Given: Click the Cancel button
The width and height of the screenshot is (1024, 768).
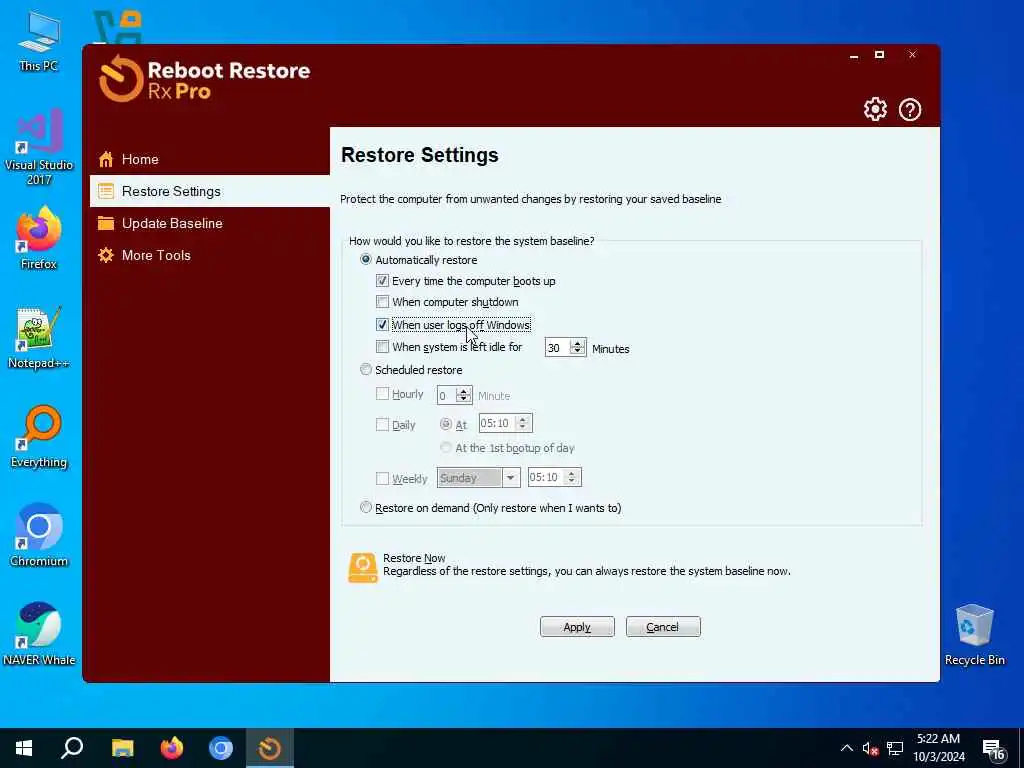Looking at the screenshot, I should [x=663, y=627].
